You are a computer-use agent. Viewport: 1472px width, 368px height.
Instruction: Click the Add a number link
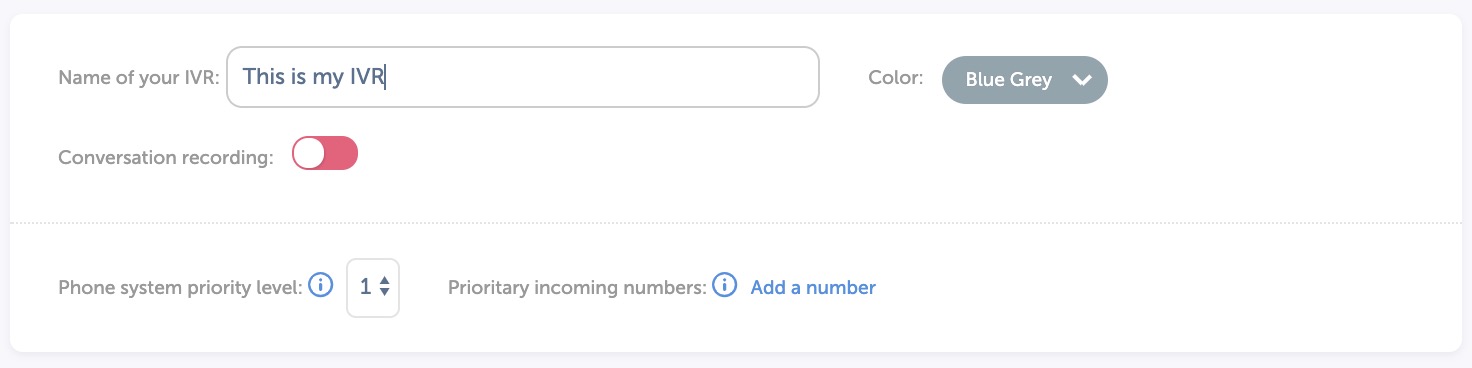click(813, 288)
